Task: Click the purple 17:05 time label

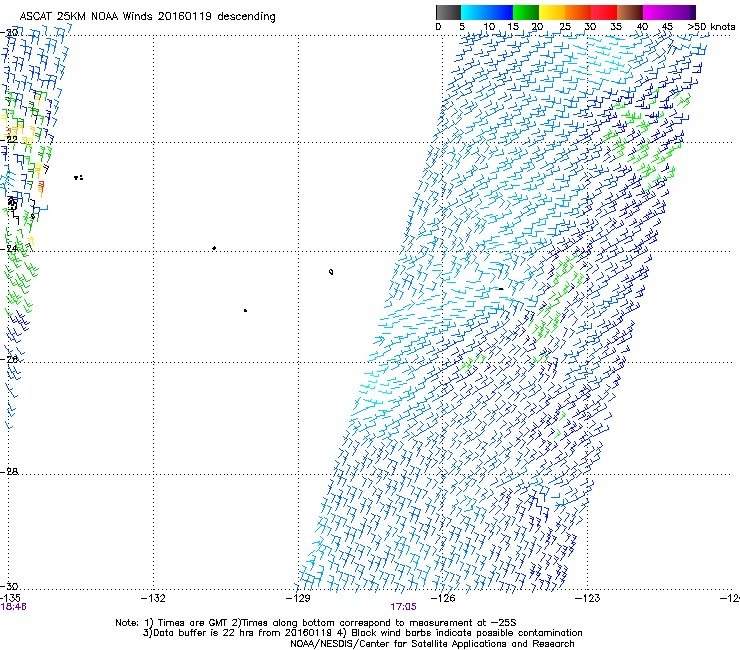Action: tap(404, 607)
